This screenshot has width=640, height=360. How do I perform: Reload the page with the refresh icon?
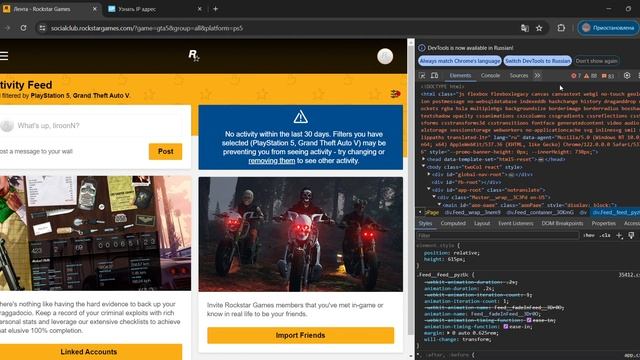[23, 28]
